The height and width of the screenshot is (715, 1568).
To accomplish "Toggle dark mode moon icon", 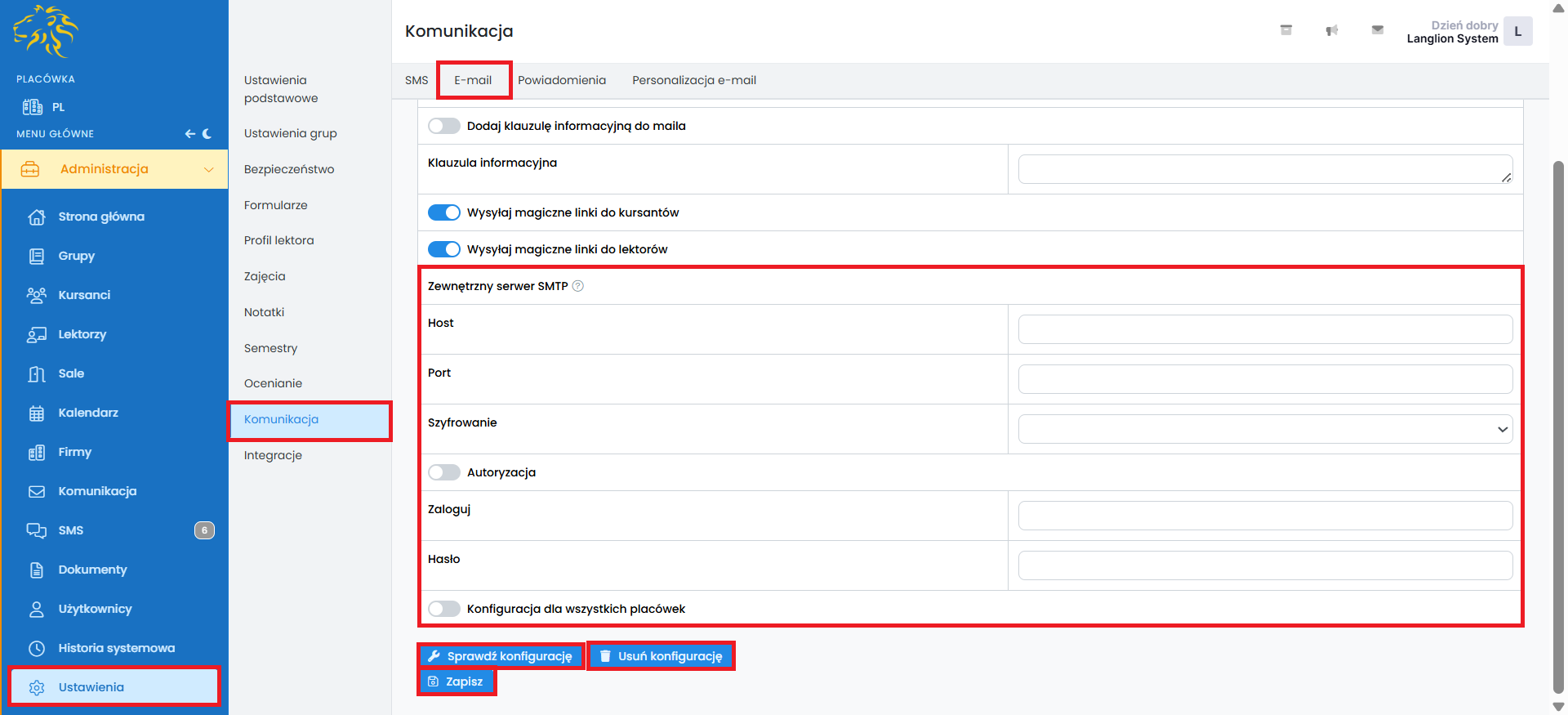I will point(207,133).
